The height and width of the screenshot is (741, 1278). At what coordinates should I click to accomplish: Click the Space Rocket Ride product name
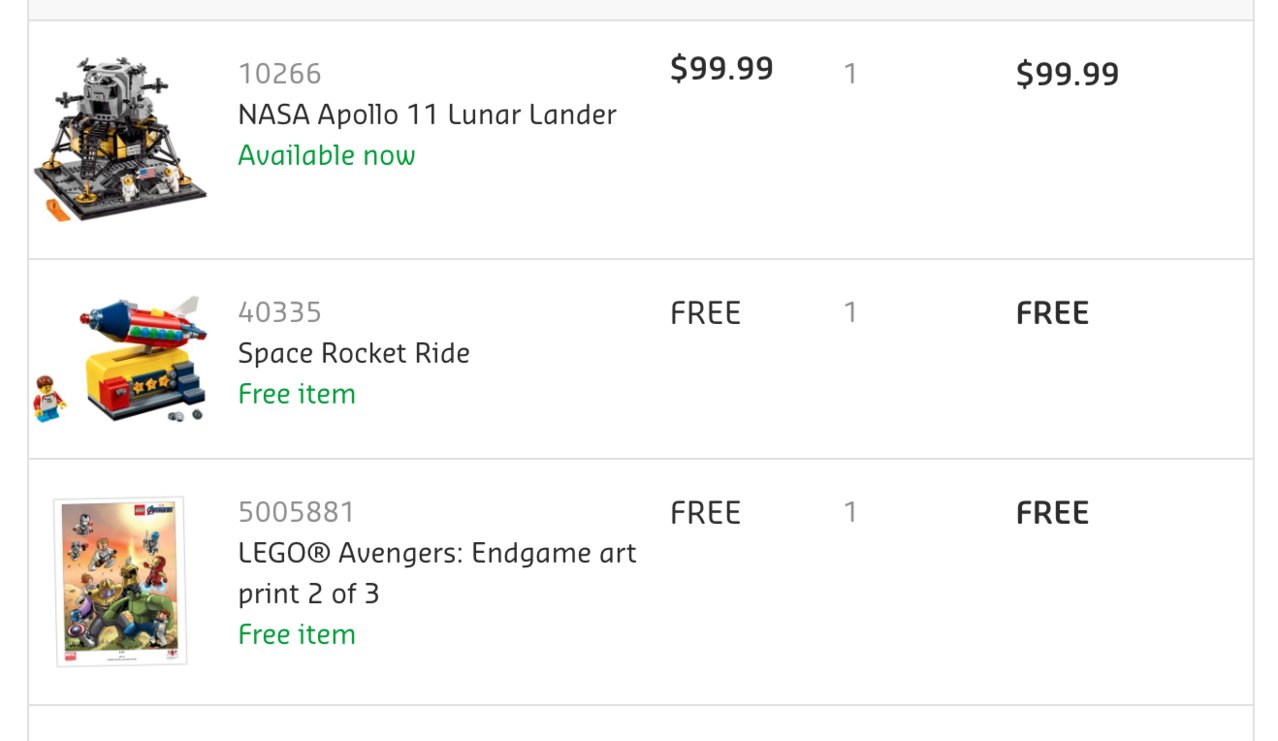(354, 353)
